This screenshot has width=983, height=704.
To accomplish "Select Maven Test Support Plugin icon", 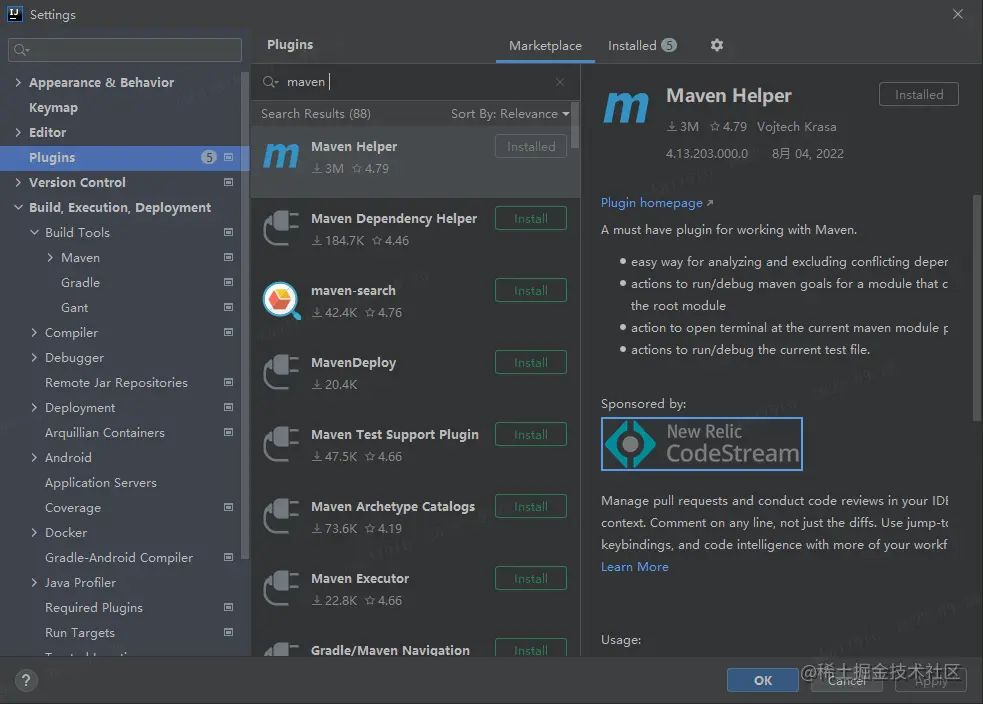I will (x=281, y=444).
